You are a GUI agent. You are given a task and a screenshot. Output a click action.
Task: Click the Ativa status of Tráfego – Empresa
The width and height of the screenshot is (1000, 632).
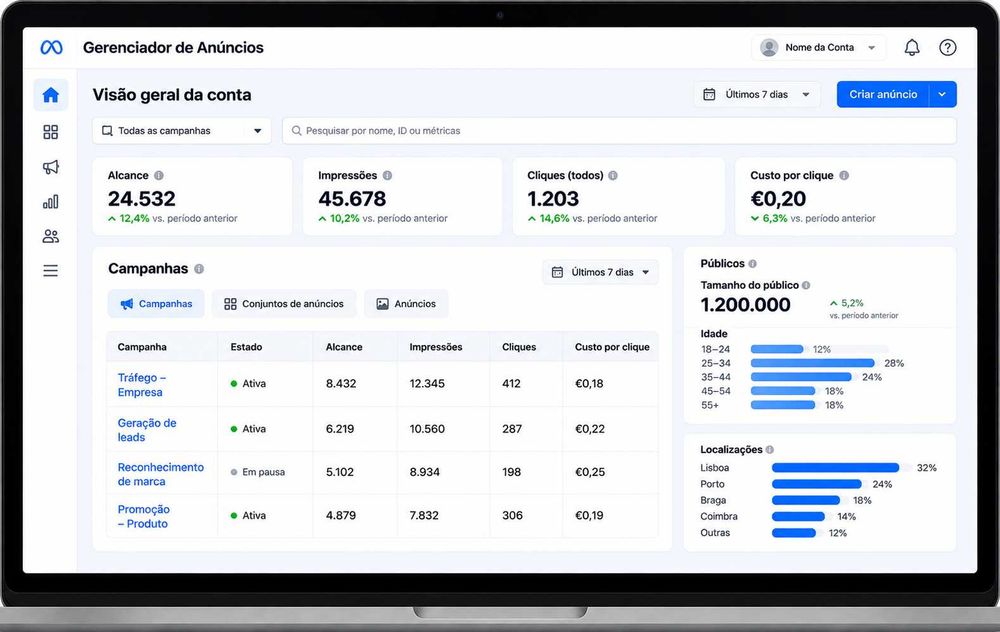[248, 383]
